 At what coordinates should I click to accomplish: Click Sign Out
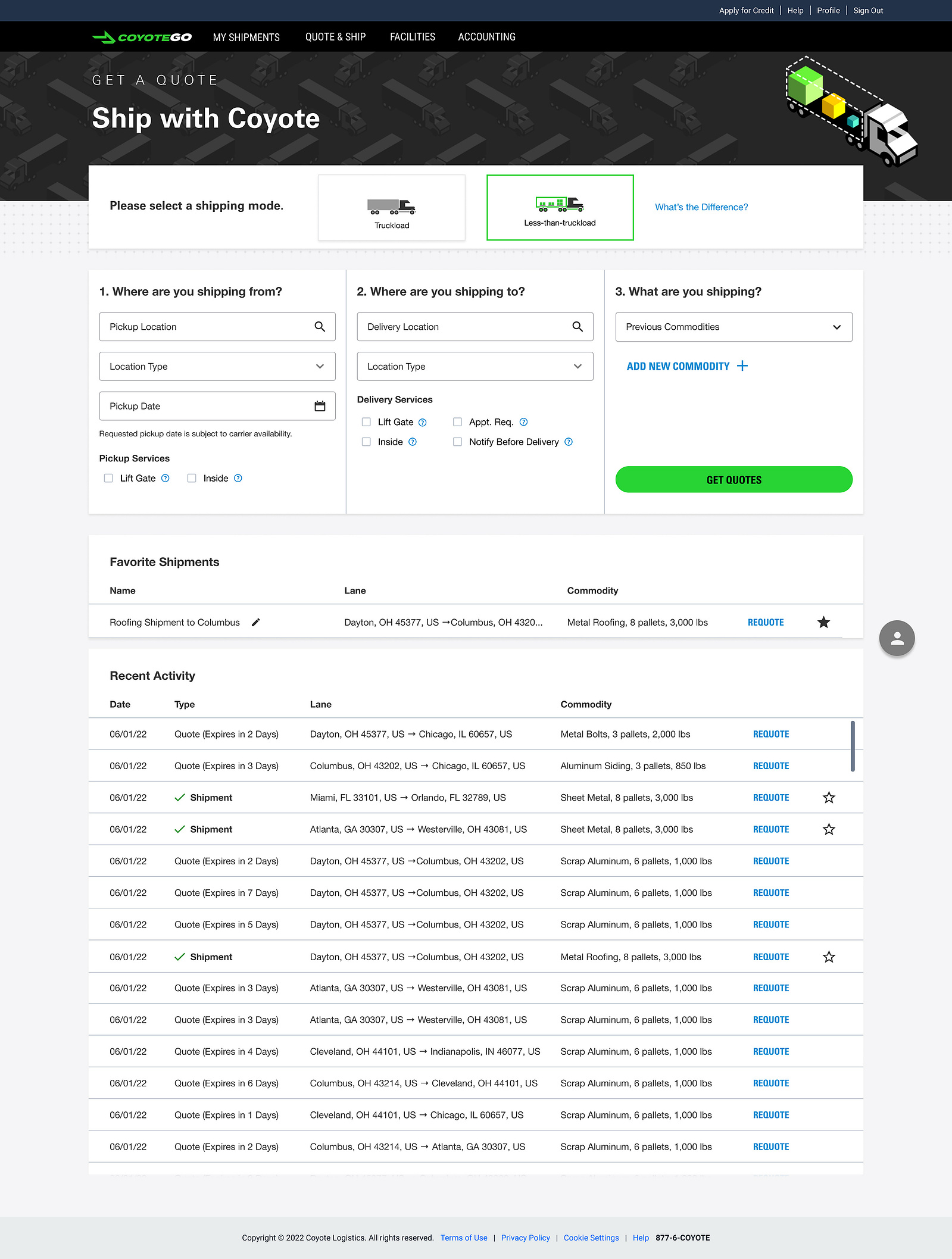868,11
